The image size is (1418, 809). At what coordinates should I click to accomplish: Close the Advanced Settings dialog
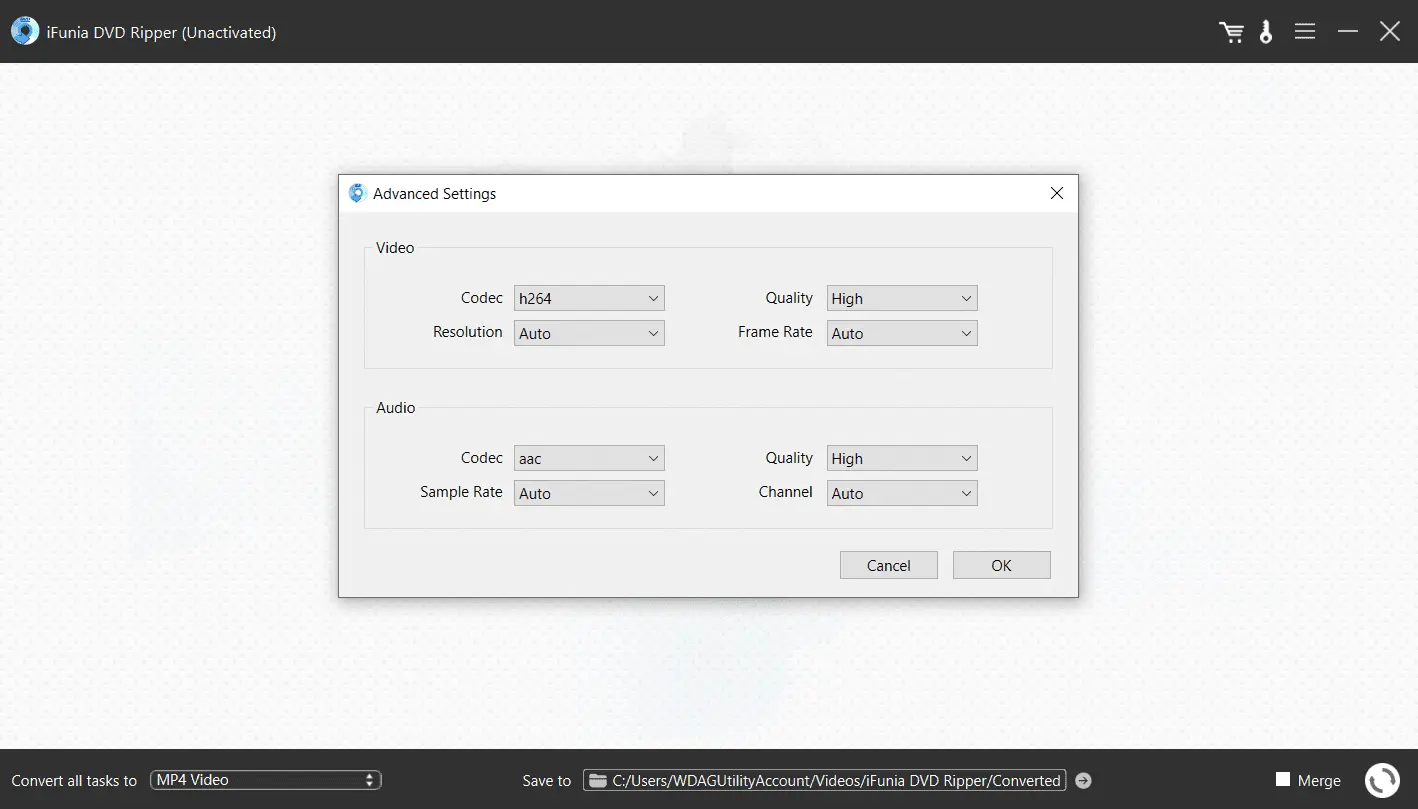(x=1056, y=193)
